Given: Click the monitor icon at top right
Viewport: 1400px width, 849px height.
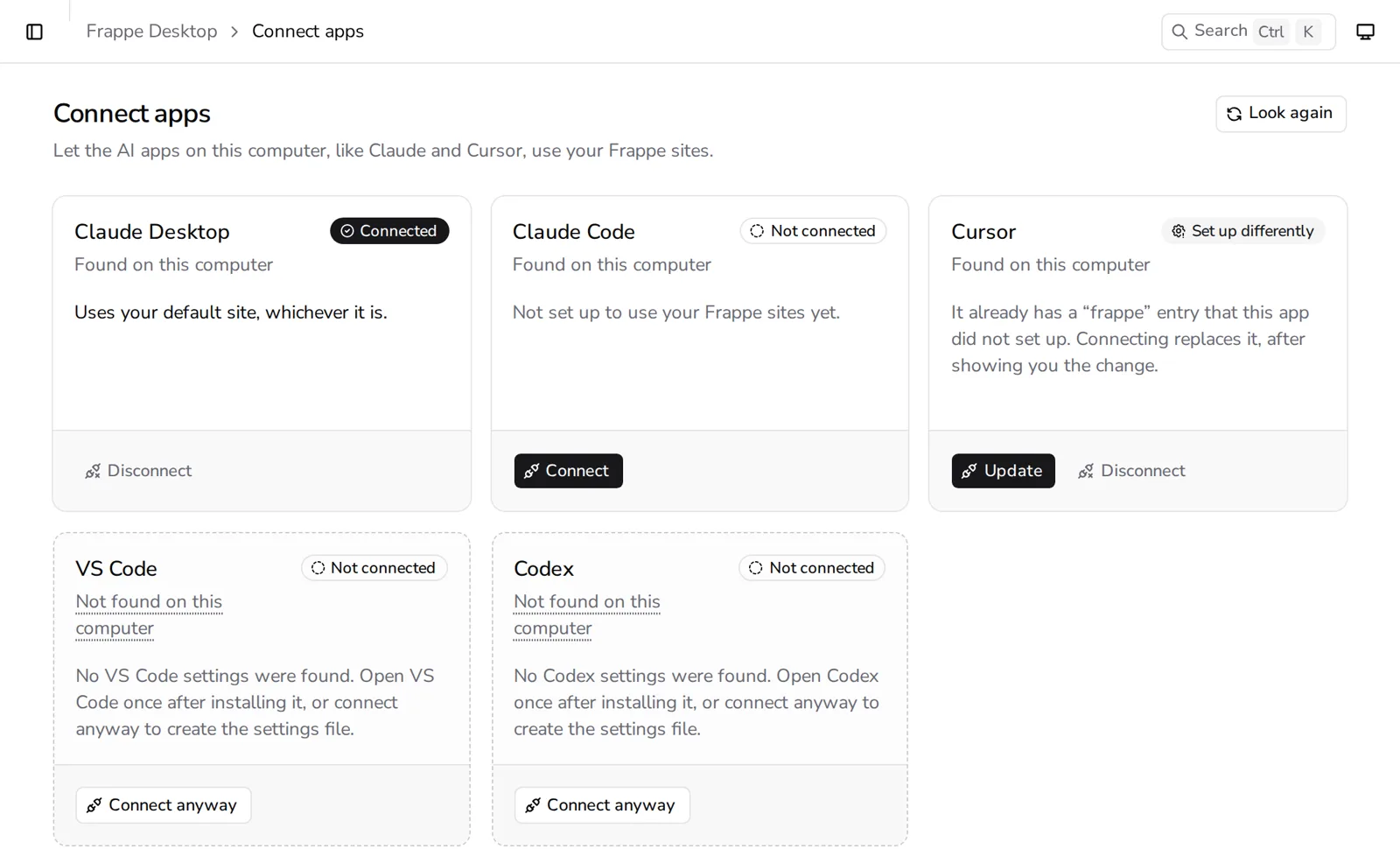Looking at the screenshot, I should (x=1365, y=32).
